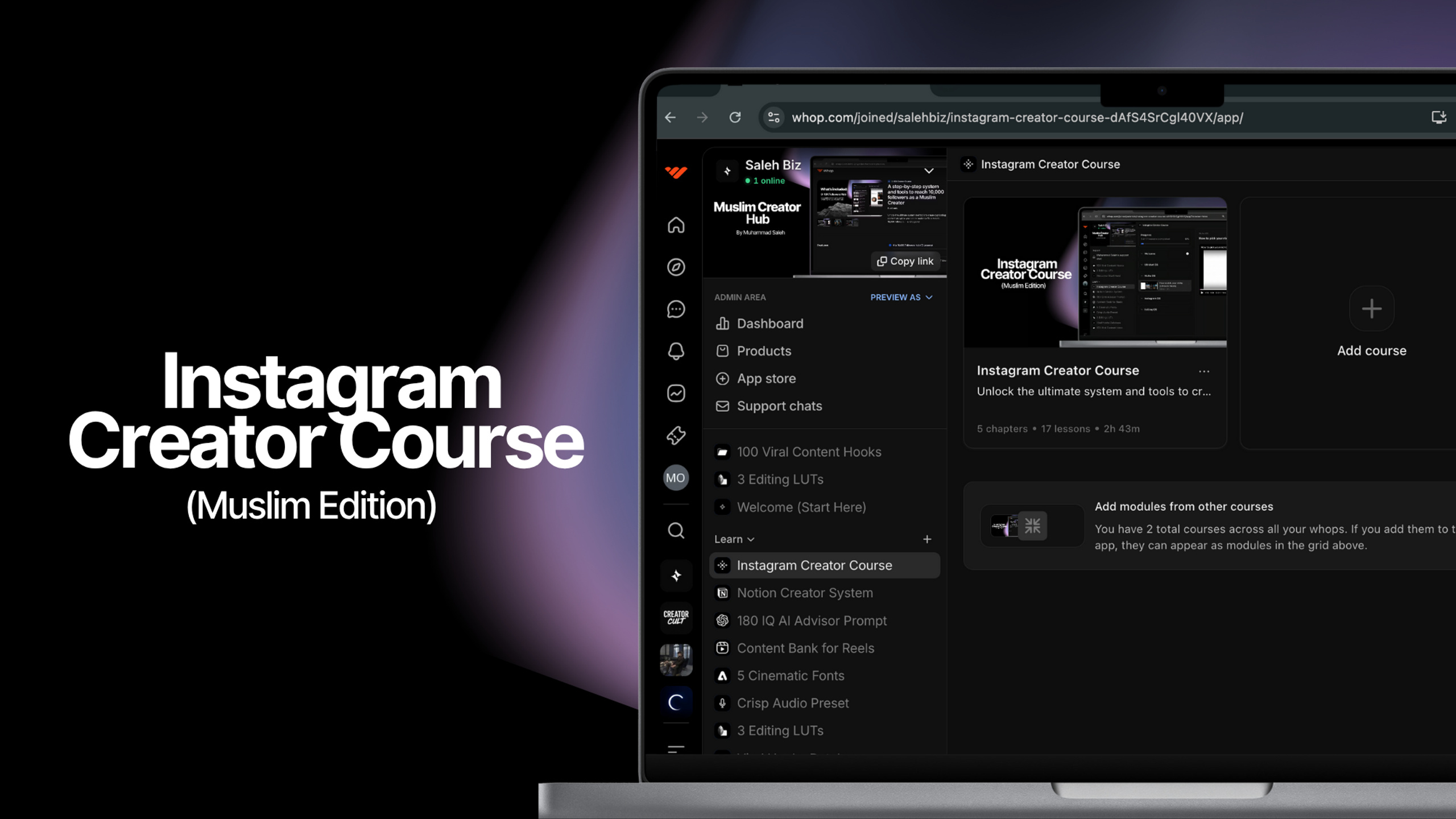Click the Add course plus button
Screen dimensions: 1456x819
[x=1371, y=309]
